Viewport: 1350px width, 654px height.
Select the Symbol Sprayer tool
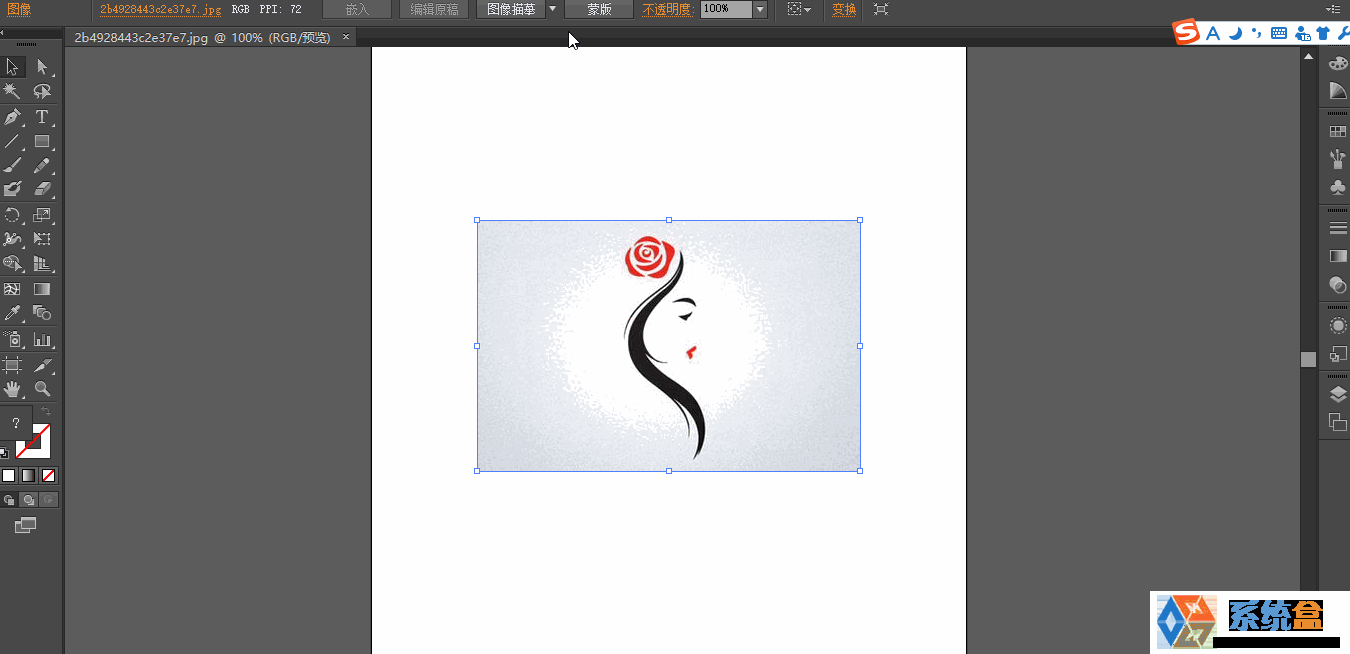point(13,340)
